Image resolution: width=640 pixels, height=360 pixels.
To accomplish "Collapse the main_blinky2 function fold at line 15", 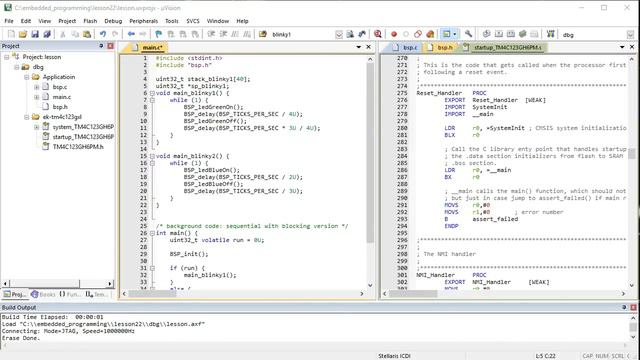I will click(x=152, y=156).
